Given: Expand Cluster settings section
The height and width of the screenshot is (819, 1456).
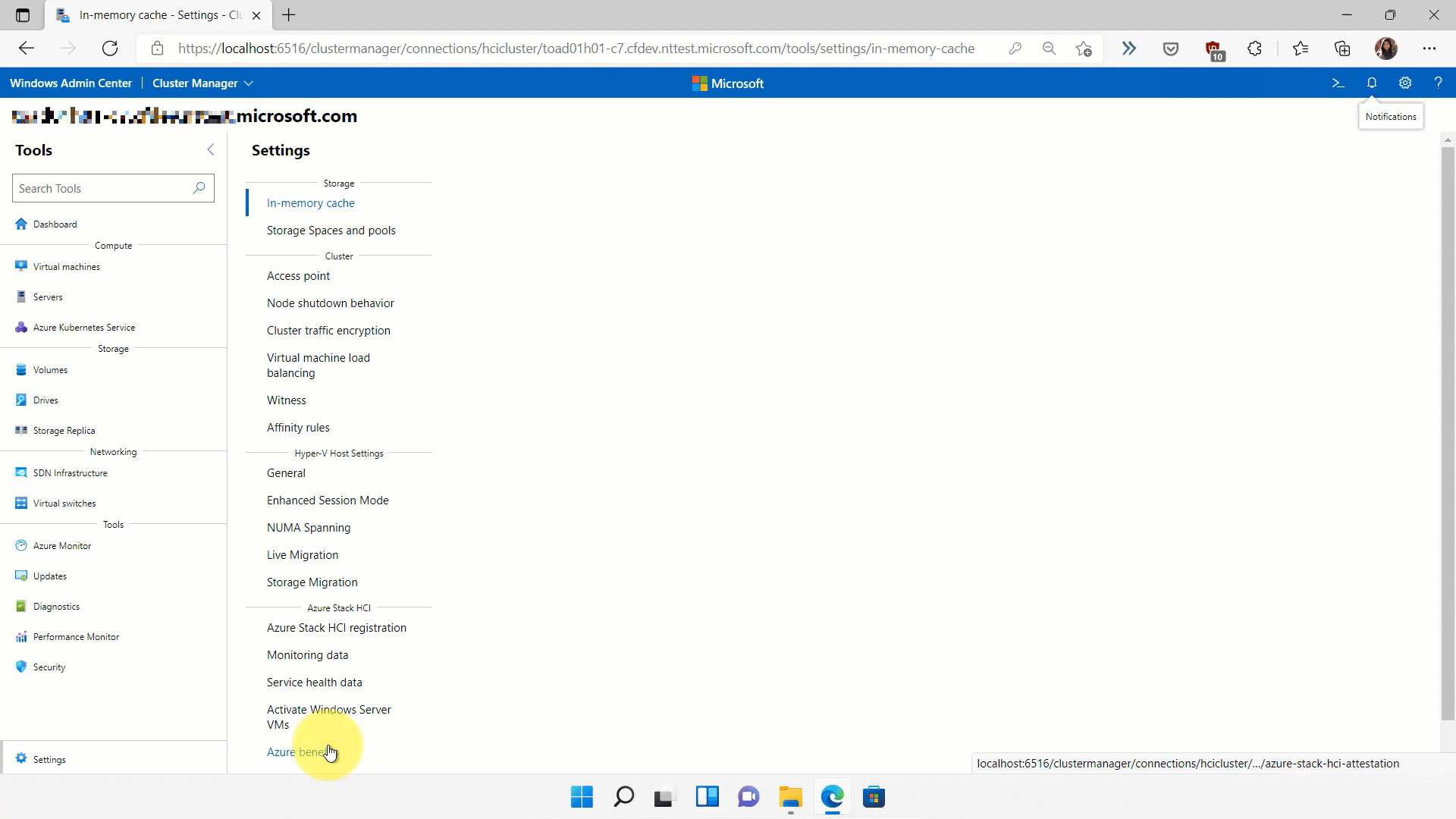Looking at the screenshot, I should click(339, 256).
